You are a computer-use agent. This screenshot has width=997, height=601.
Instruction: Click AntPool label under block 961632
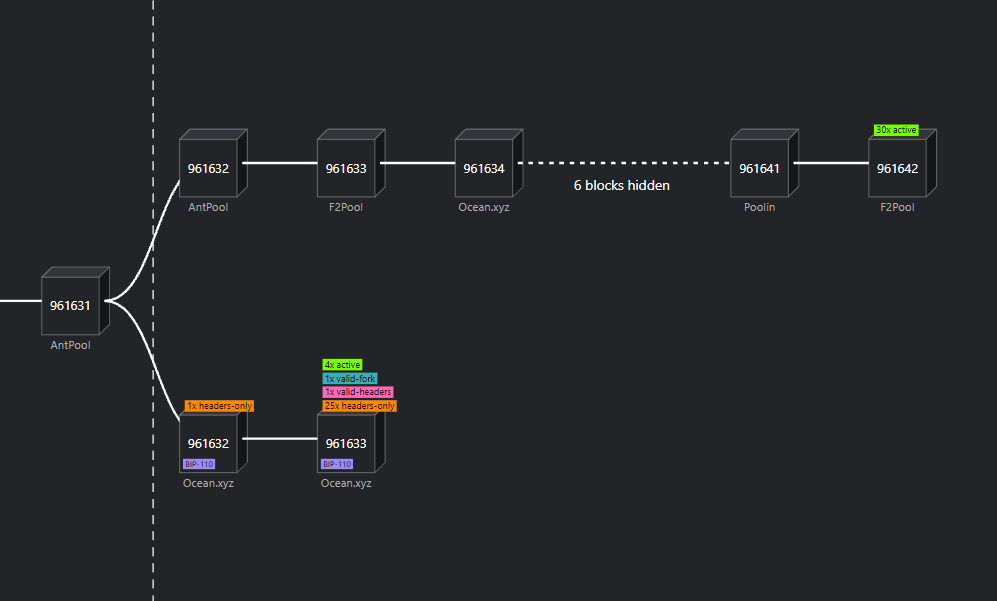pyautogui.click(x=208, y=207)
